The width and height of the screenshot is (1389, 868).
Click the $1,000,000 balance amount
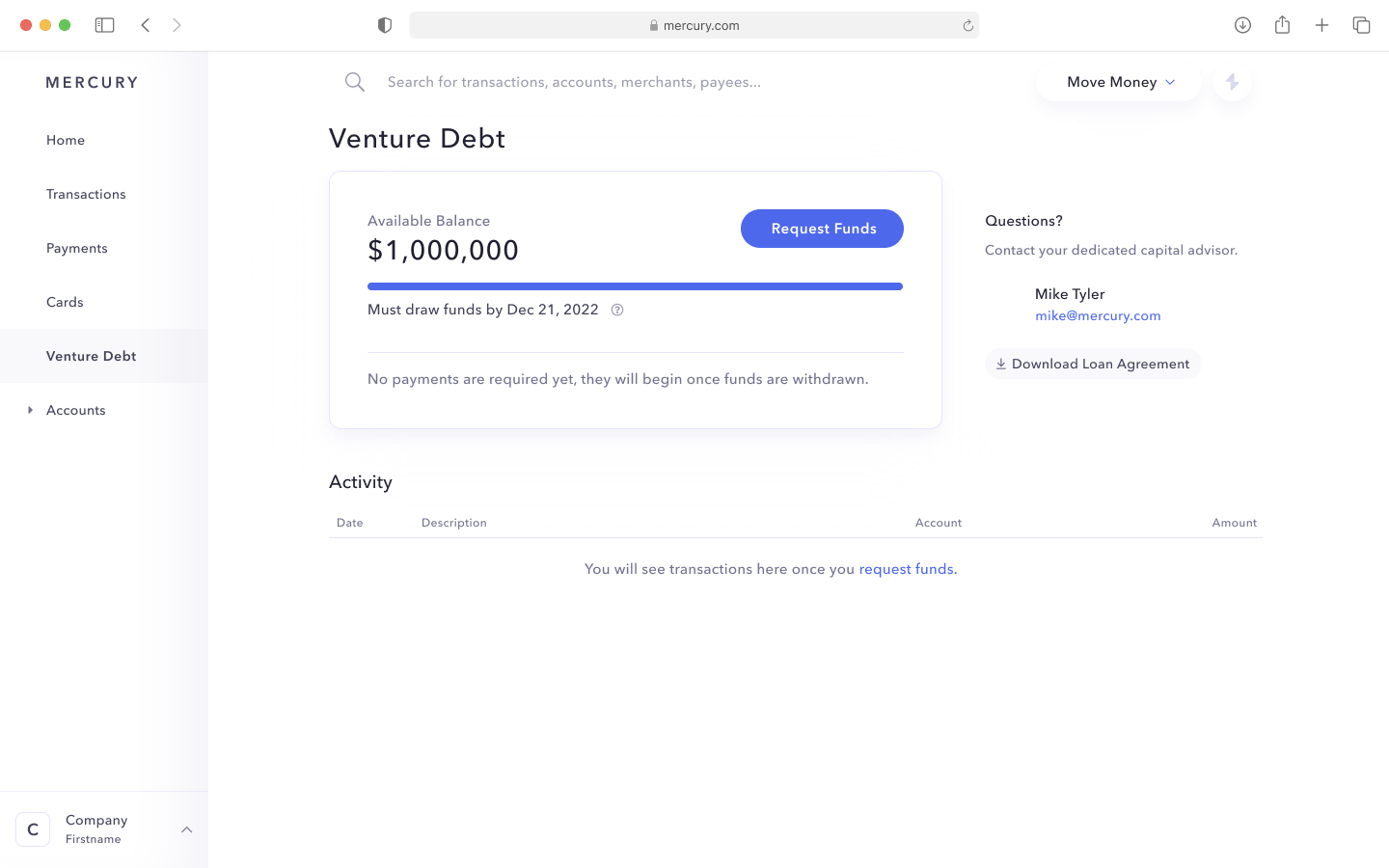click(444, 251)
